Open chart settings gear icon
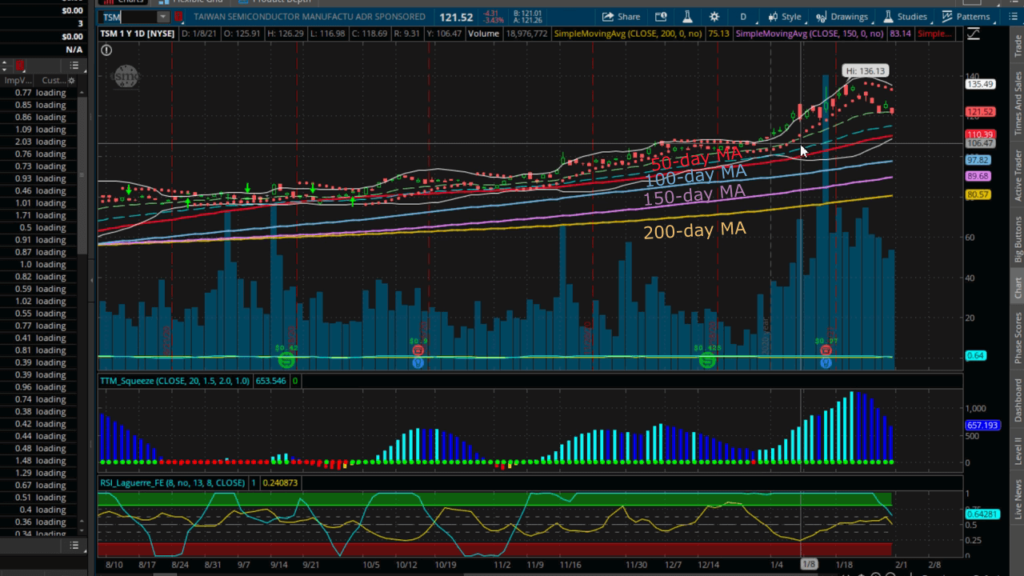The width and height of the screenshot is (1024, 576). point(714,16)
